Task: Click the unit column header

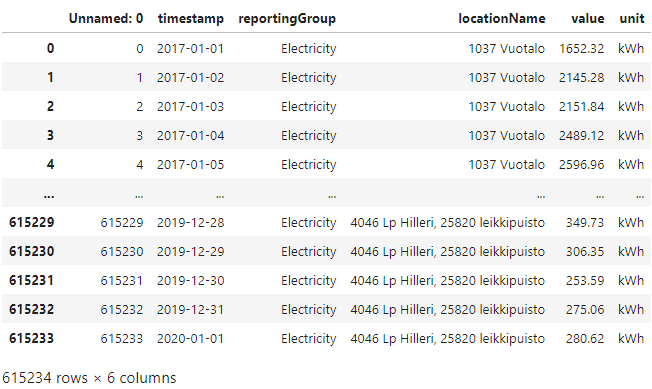Action: (632, 18)
